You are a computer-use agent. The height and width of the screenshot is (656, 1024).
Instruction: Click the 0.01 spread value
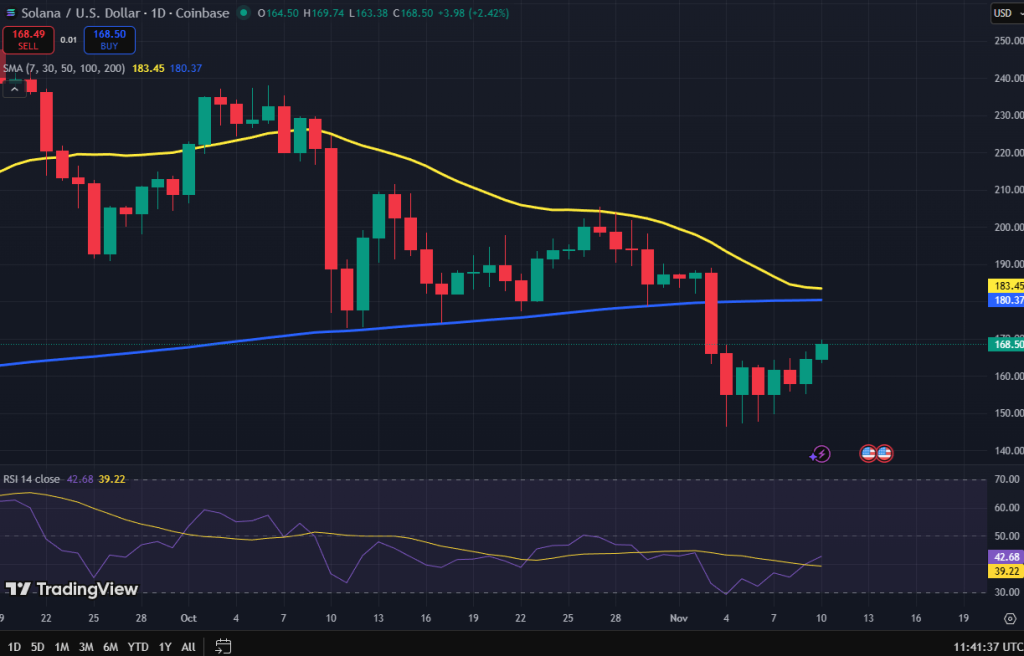pos(69,40)
